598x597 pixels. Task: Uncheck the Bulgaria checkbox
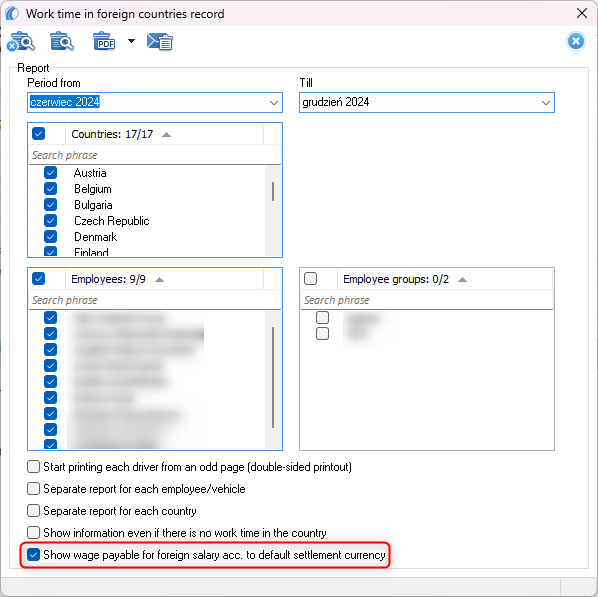(50, 205)
